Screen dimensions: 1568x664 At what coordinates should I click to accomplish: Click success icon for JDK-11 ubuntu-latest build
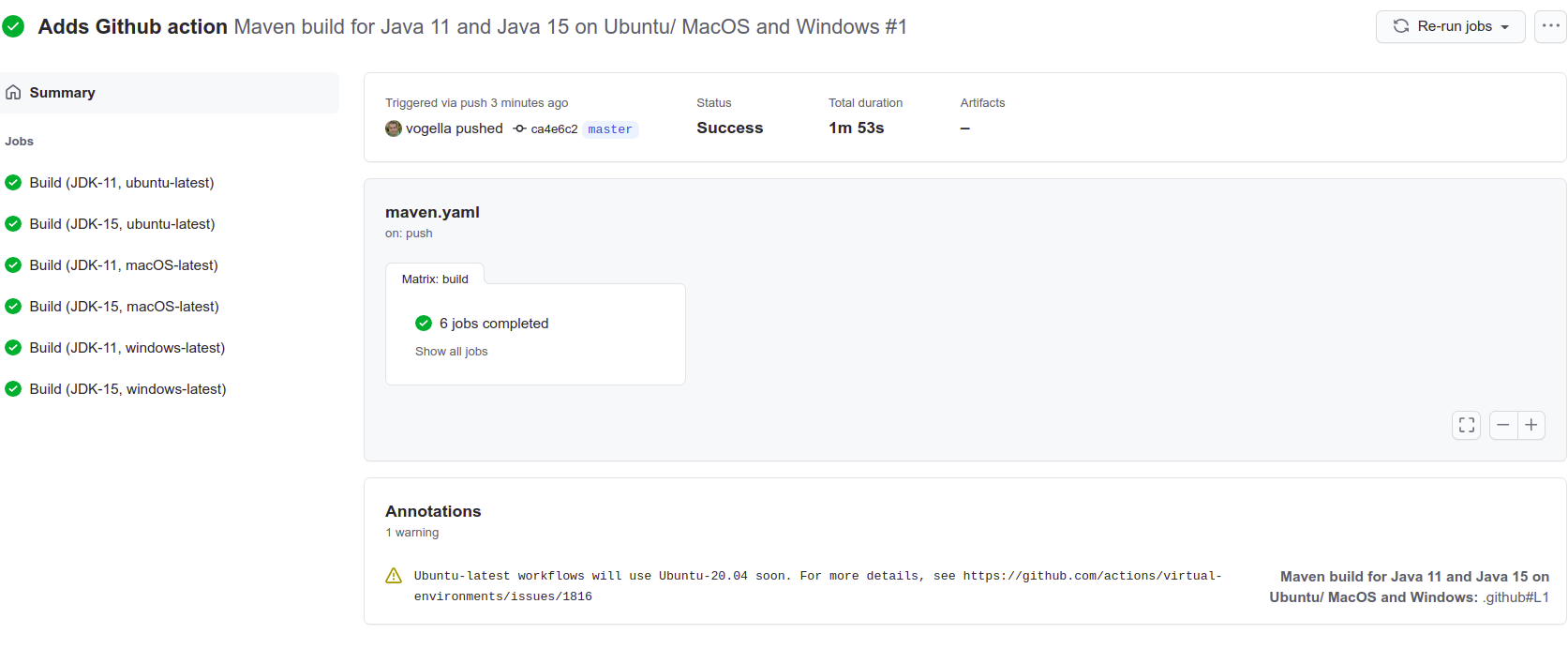pos(13,182)
